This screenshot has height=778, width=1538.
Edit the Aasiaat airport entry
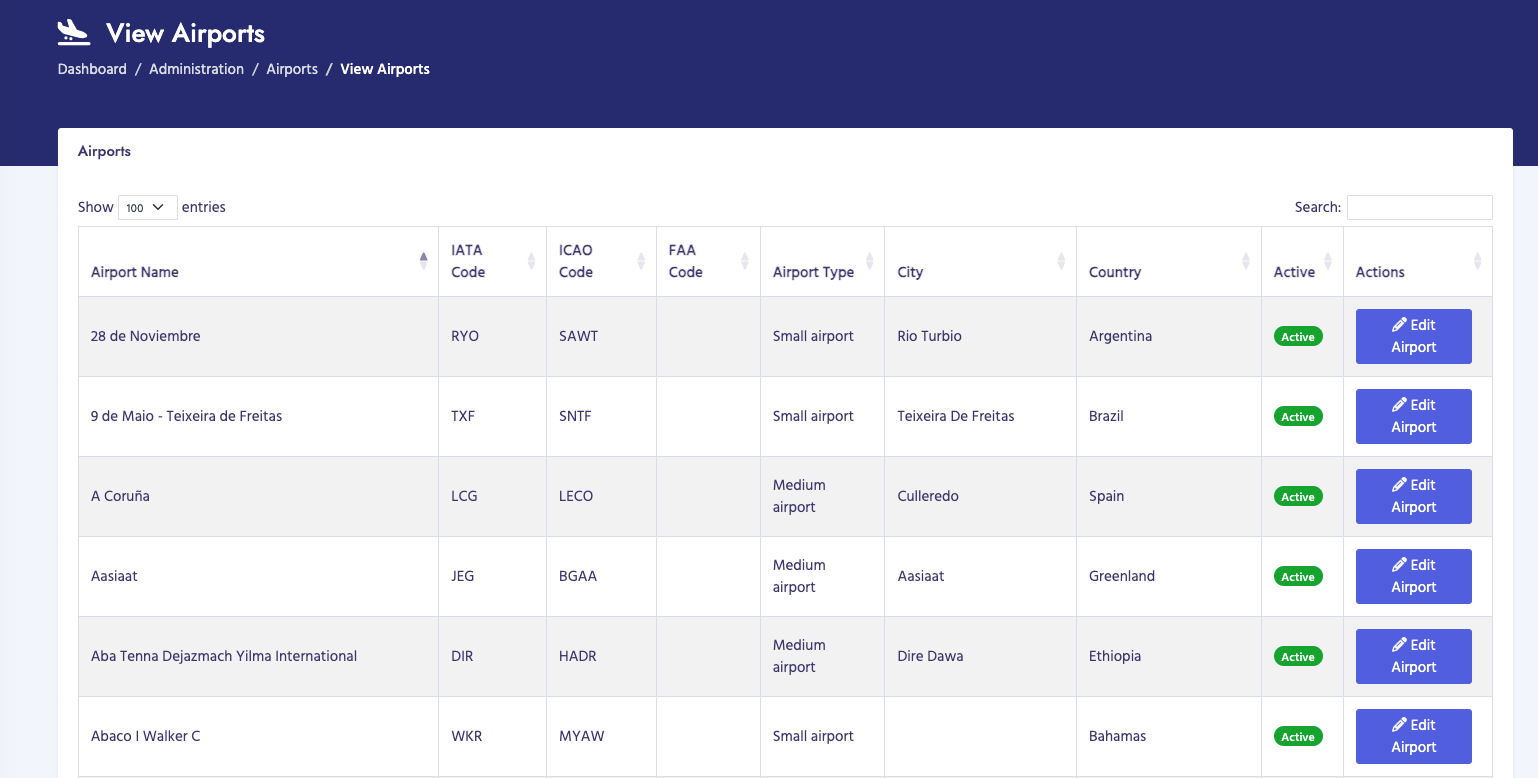(1413, 576)
